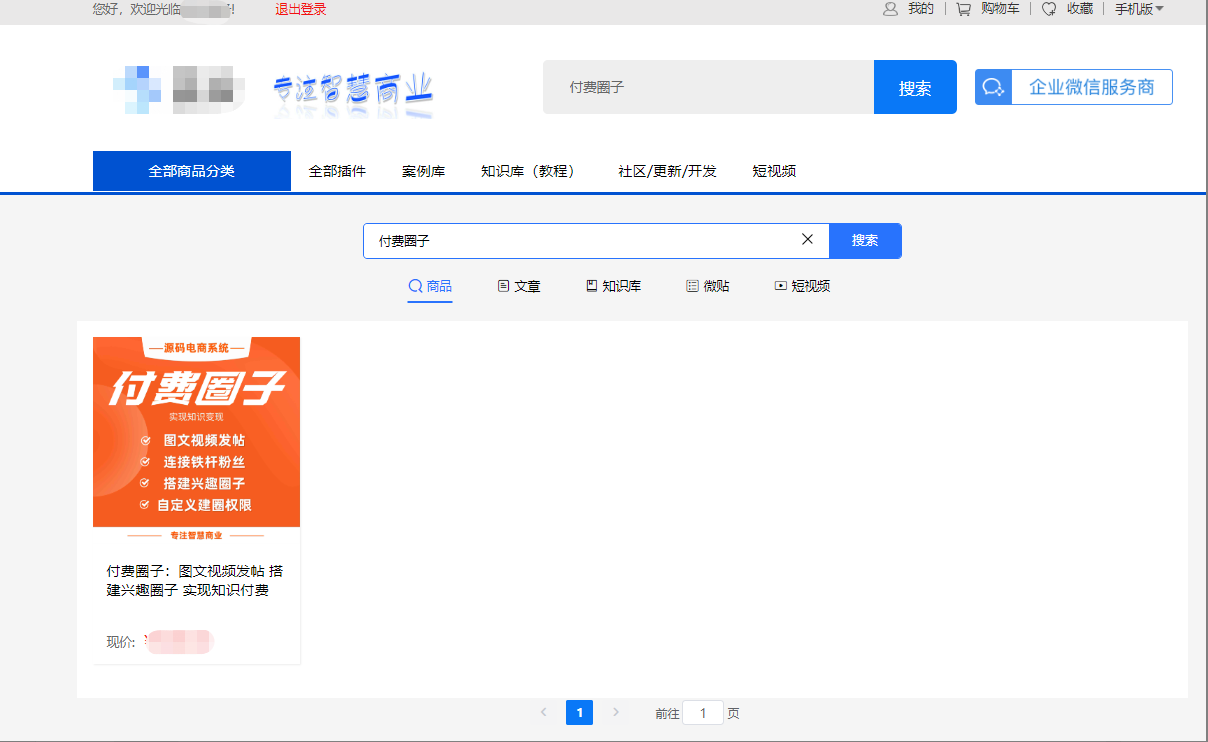Click the blue 搜索 button in header

click(915, 88)
